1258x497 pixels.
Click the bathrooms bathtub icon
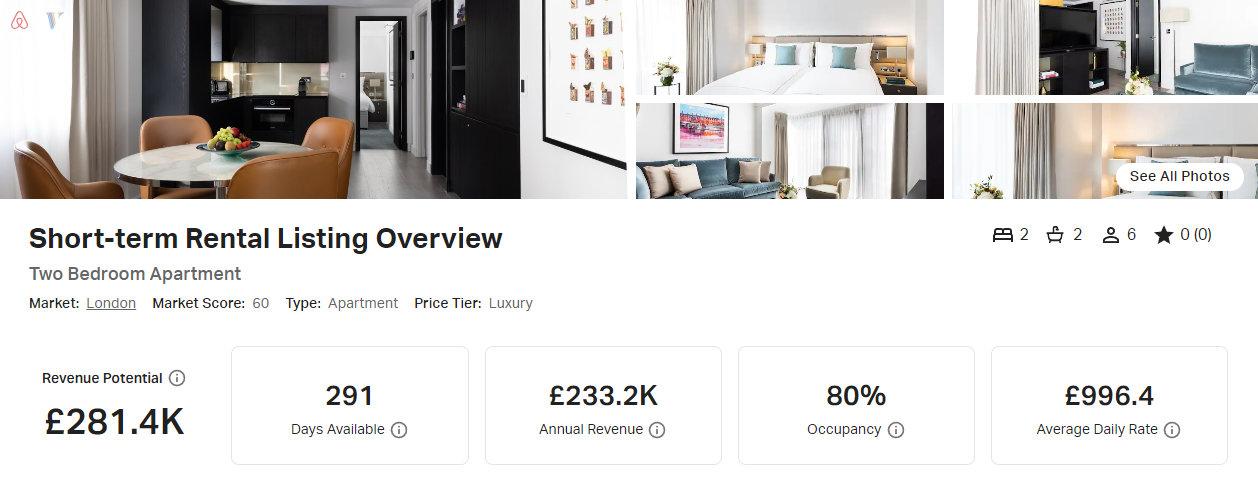tap(1055, 235)
